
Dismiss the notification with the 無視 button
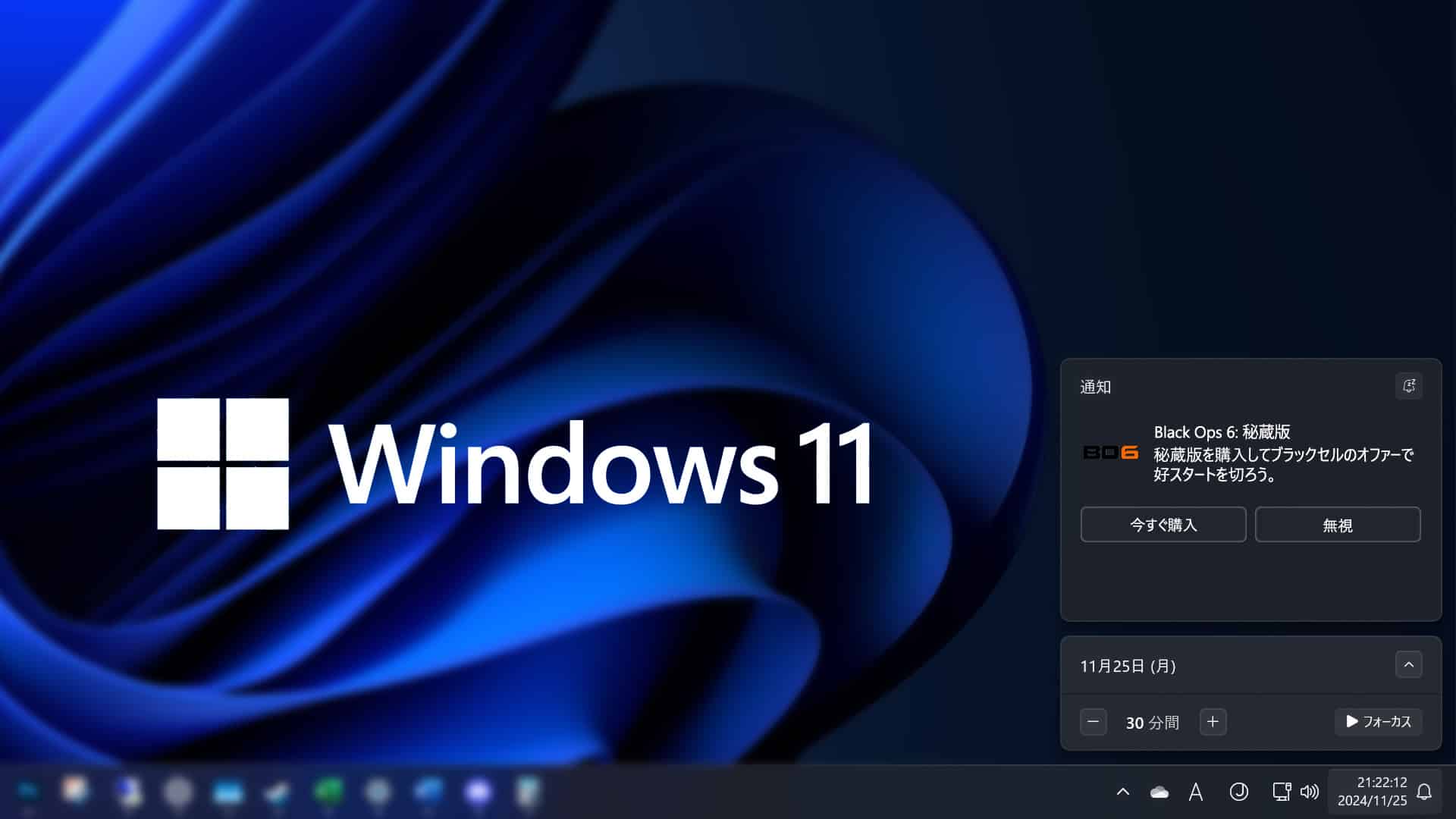[1338, 525]
